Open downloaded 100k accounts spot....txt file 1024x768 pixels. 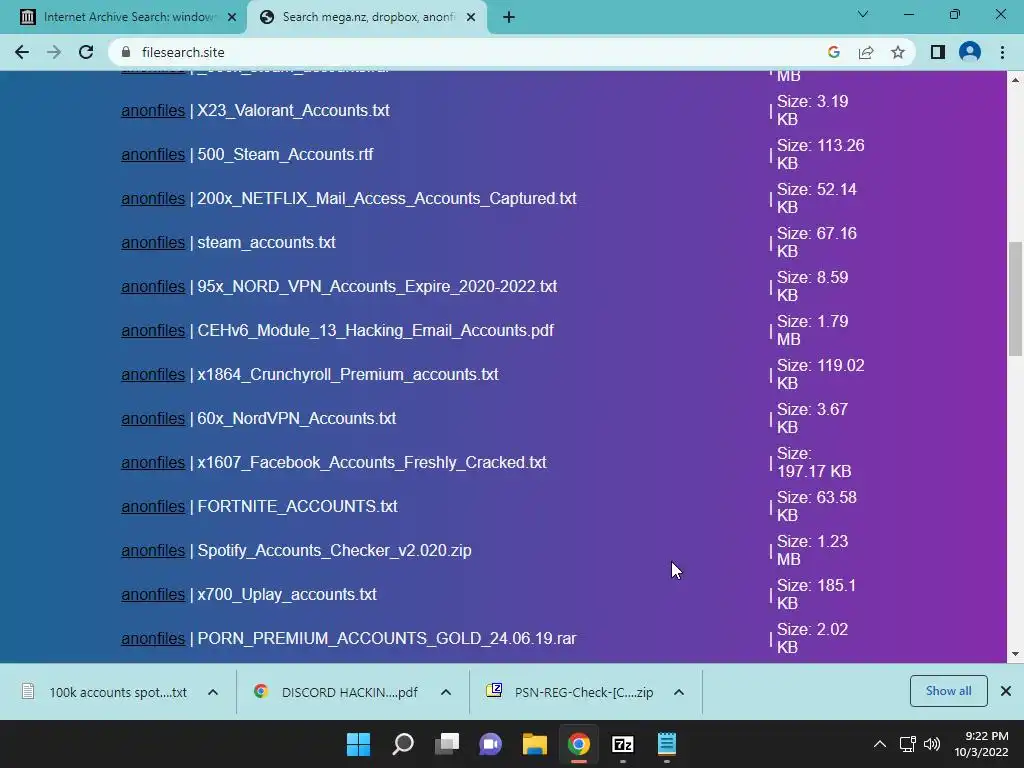pyautogui.click(x=104, y=692)
